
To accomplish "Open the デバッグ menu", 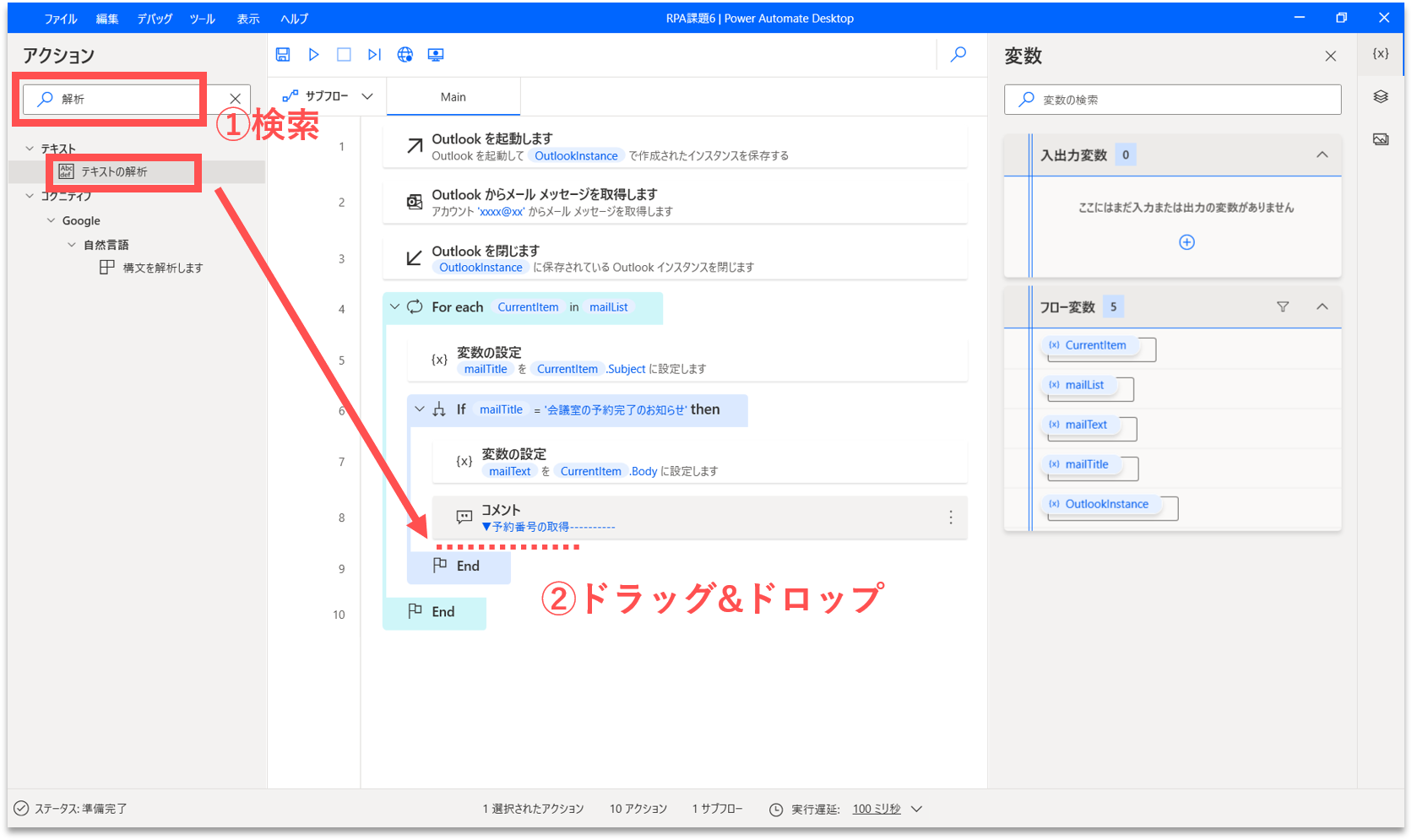I will click(155, 19).
